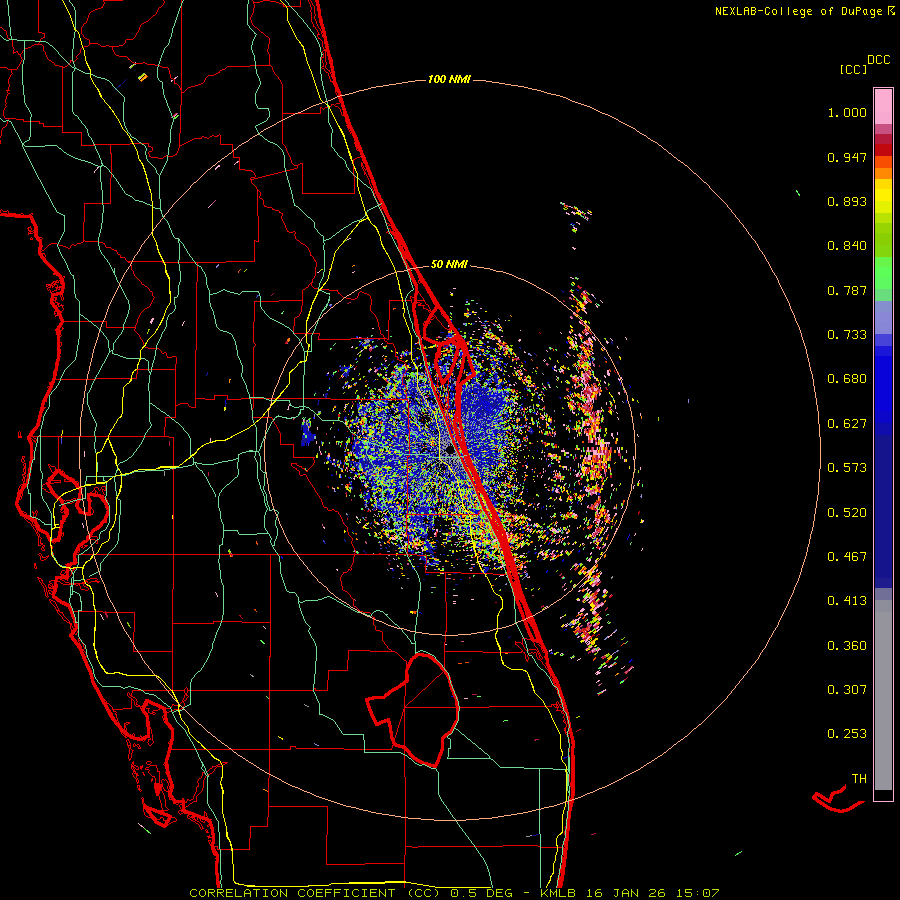Select the 1.000 color scale value
The width and height of the screenshot is (900, 900).
(847, 112)
